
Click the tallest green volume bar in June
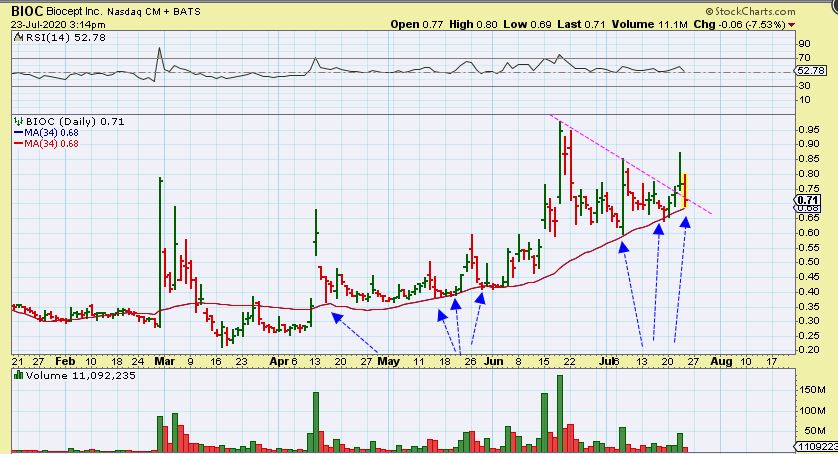560,413
